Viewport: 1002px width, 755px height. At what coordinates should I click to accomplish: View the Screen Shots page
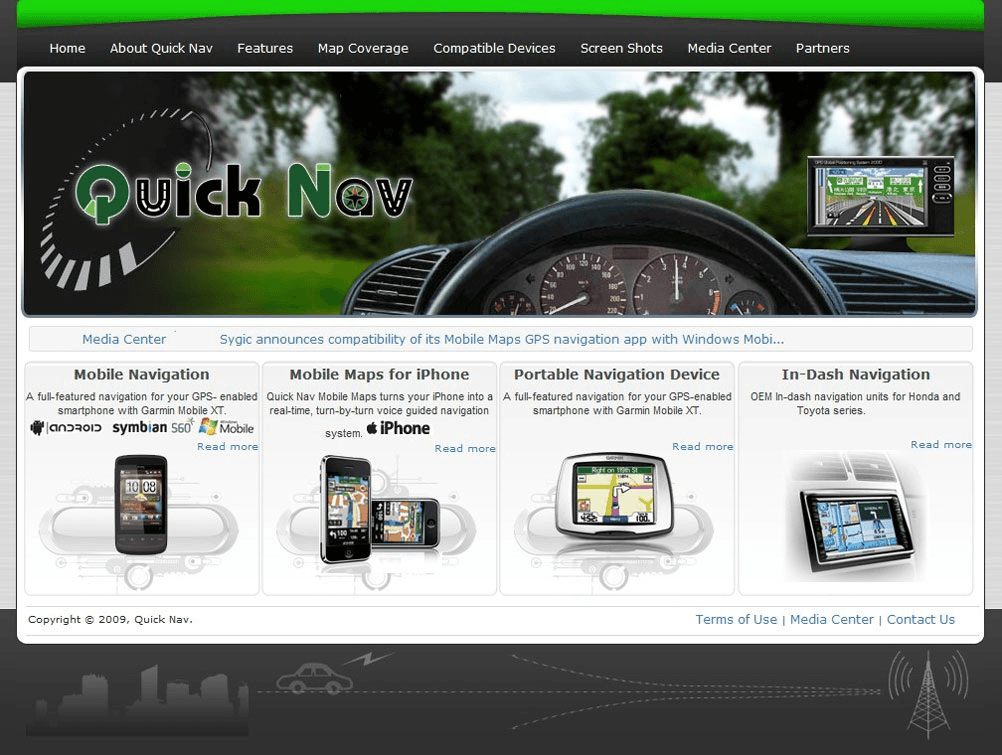[x=621, y=49]
